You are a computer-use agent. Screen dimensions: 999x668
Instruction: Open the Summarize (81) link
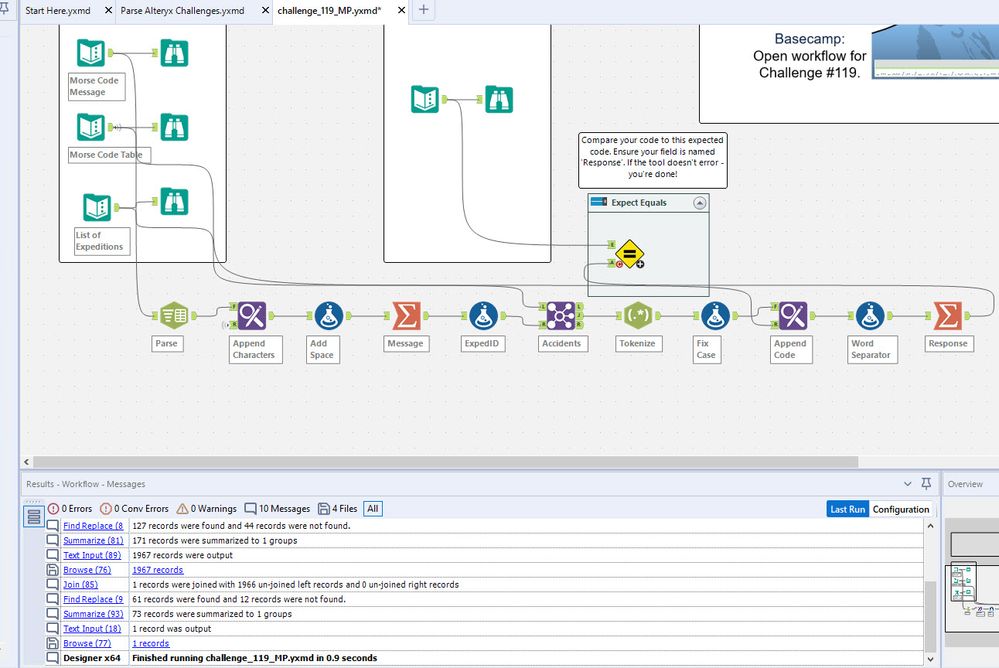[93, 541]
